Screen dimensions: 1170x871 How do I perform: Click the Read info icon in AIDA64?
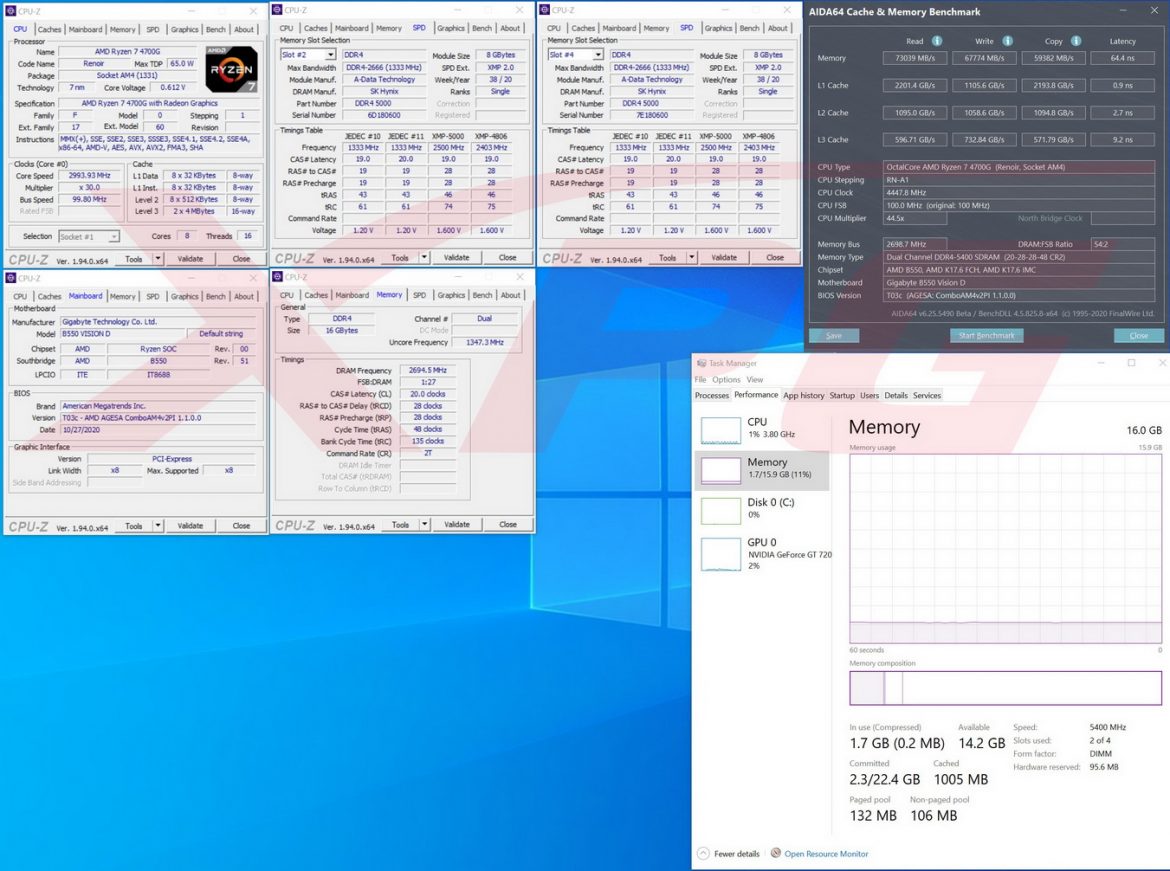pos(936,41)
